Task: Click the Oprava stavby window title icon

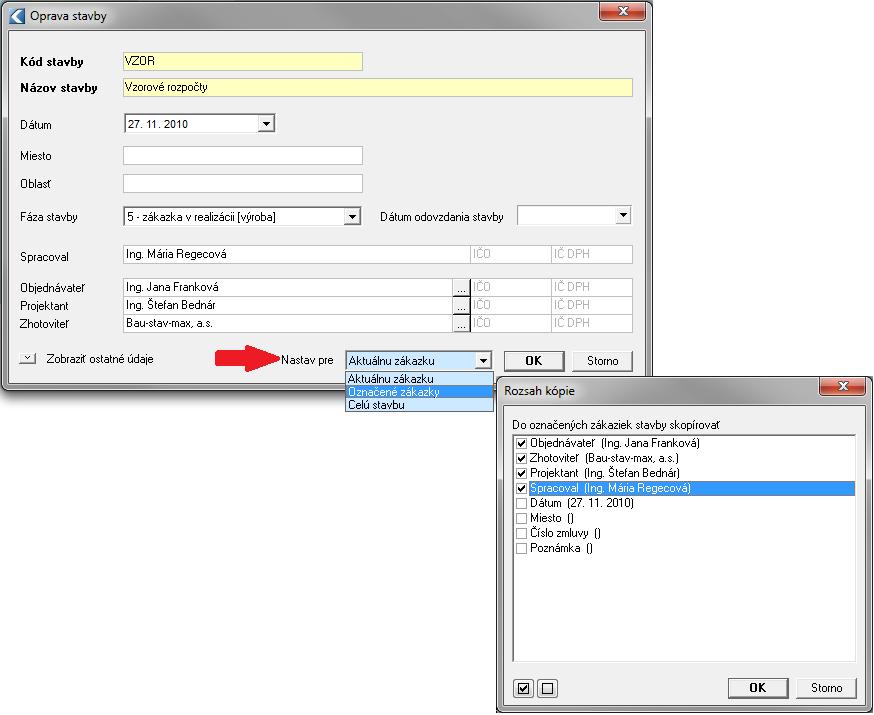Action: 17,16
